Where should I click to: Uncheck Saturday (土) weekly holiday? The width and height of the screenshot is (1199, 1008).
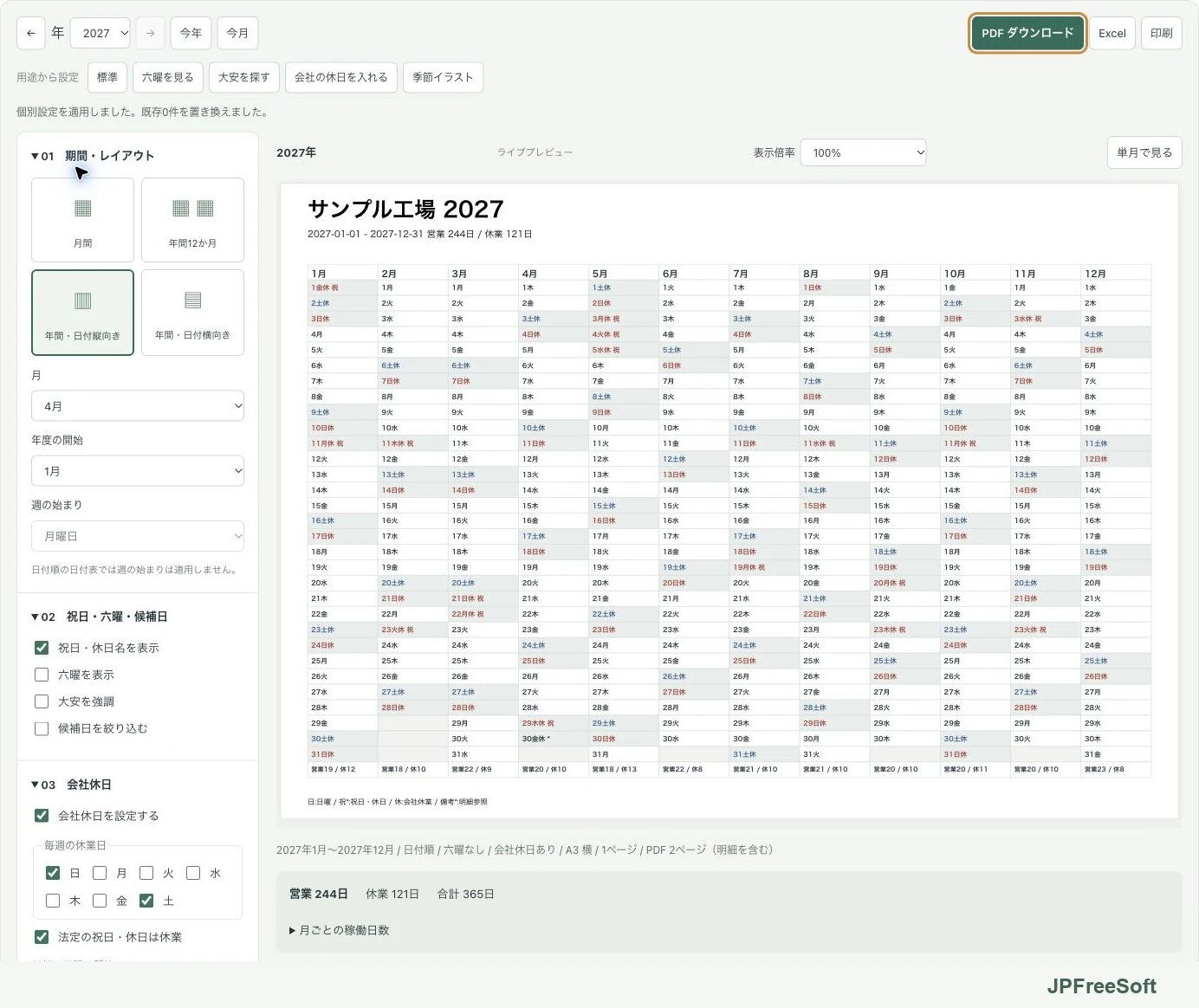point(146,901)
